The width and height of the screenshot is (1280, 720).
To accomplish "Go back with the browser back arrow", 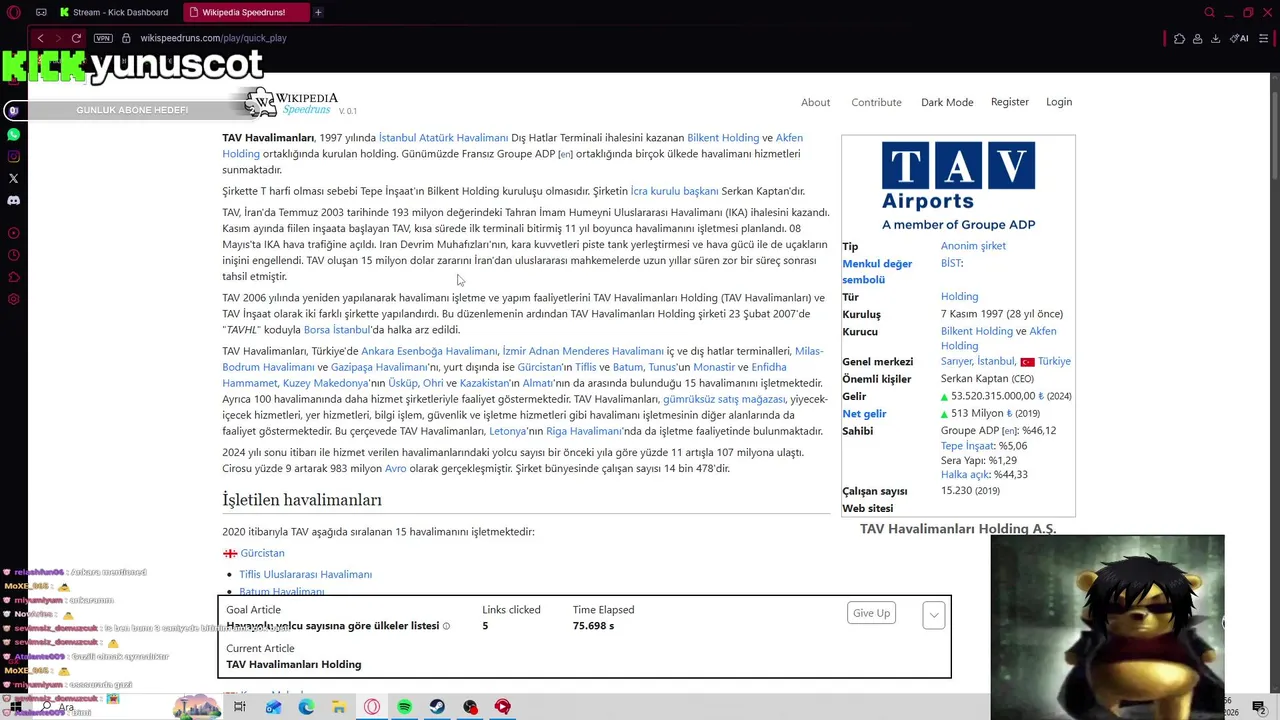I will click(x=40, y=38).
